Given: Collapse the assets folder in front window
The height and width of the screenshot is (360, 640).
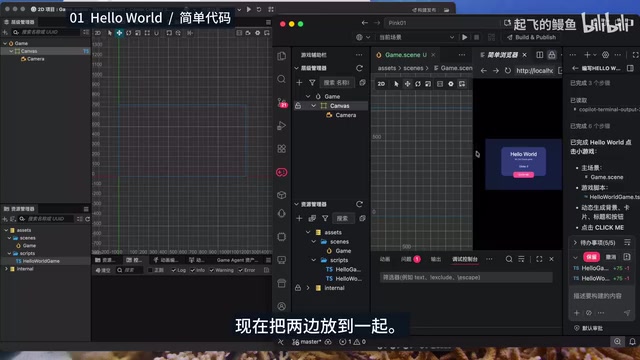Looking at the screenshot, I should point(308,232).
